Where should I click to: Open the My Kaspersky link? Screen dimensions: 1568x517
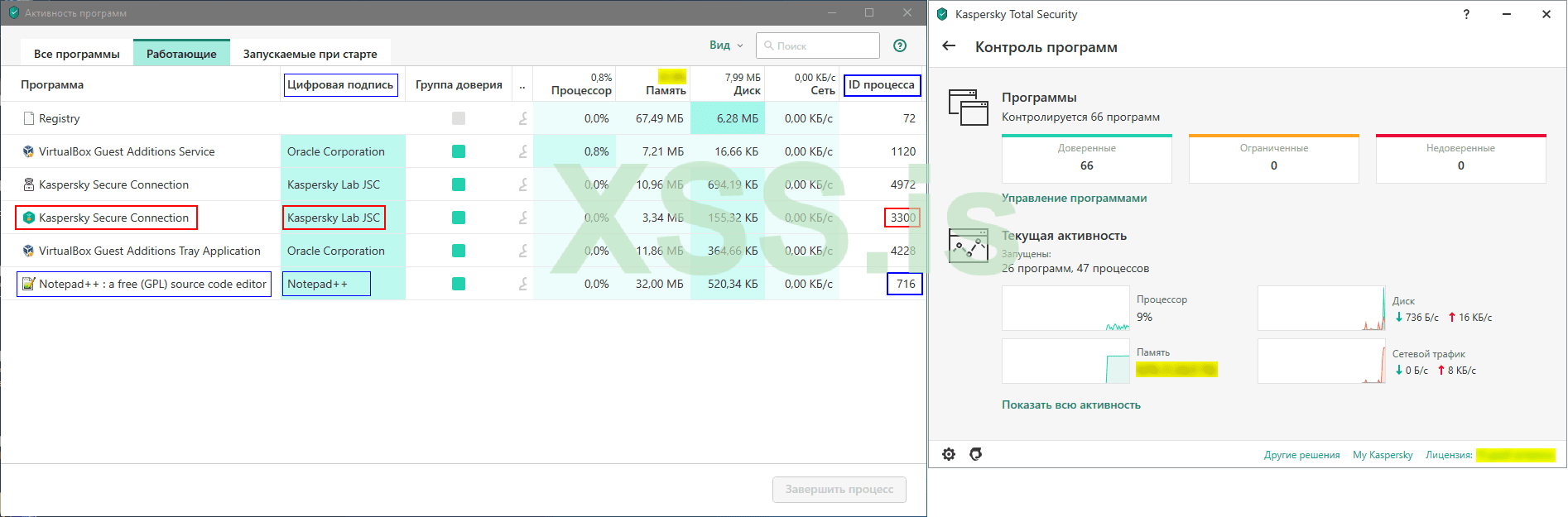(1383, 455)
